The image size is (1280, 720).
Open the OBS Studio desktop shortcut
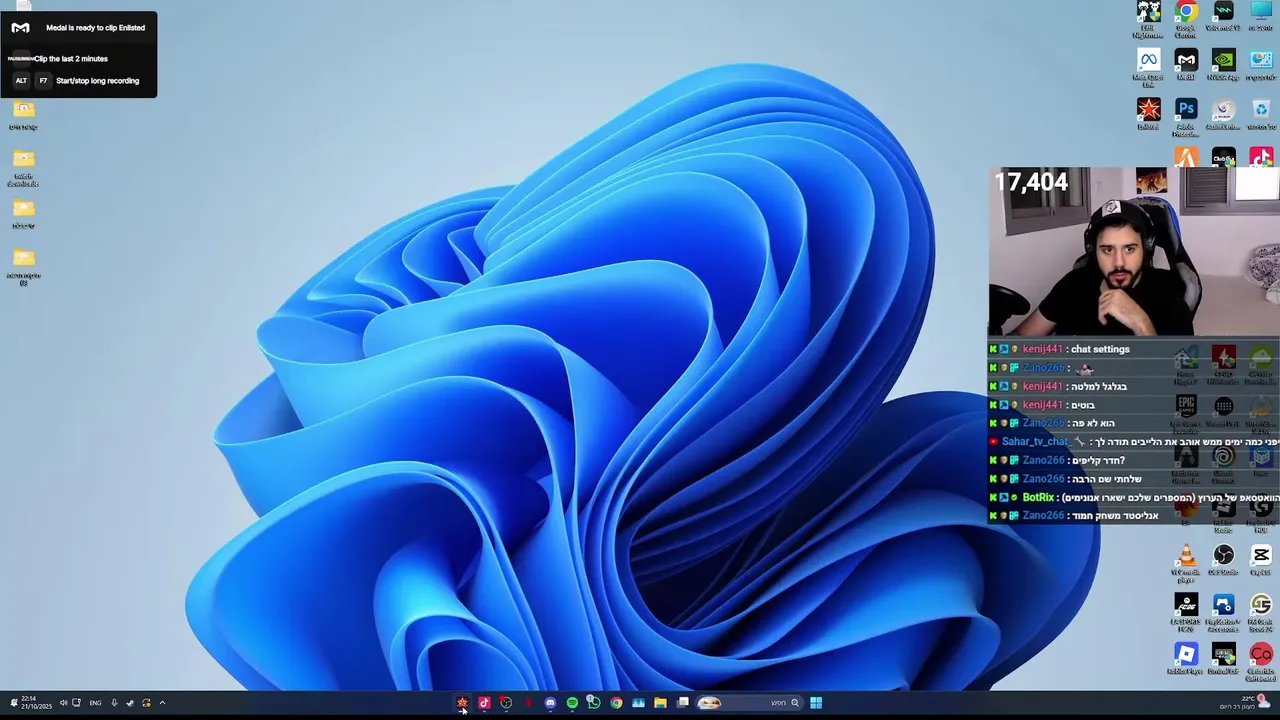coord(1224,559)
